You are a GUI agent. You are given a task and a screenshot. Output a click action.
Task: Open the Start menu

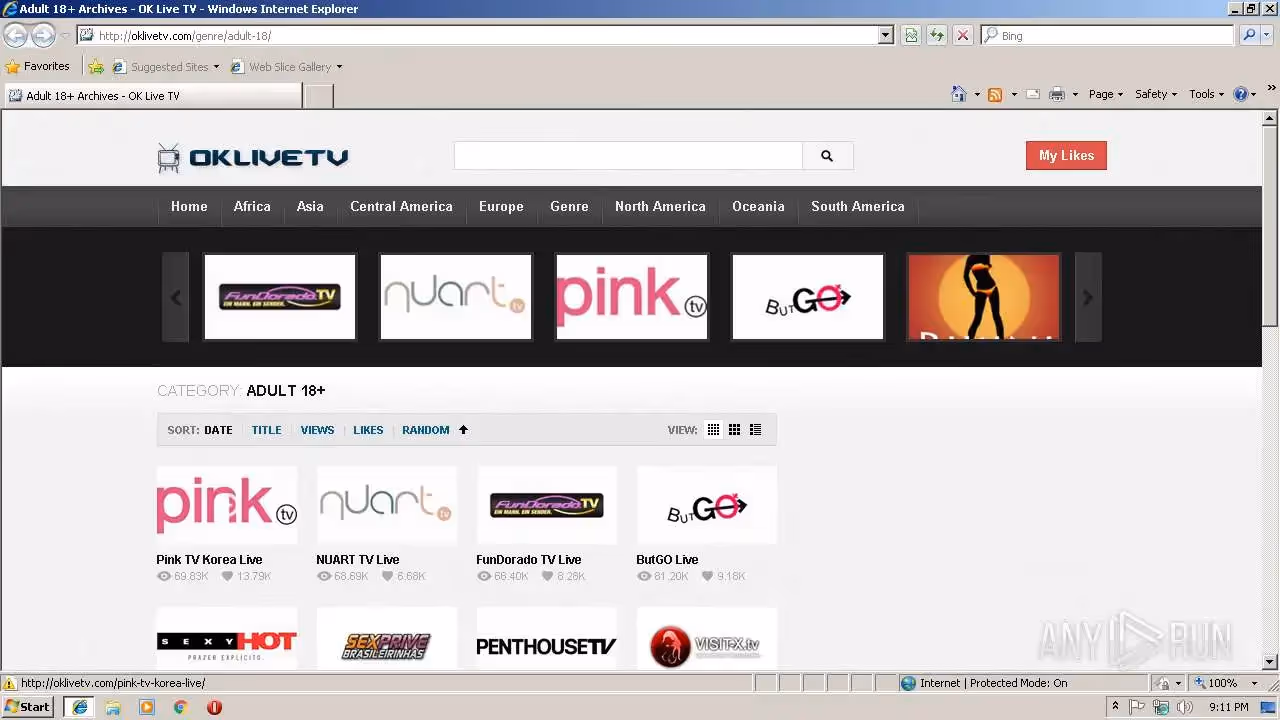click(x=27, y=707)
